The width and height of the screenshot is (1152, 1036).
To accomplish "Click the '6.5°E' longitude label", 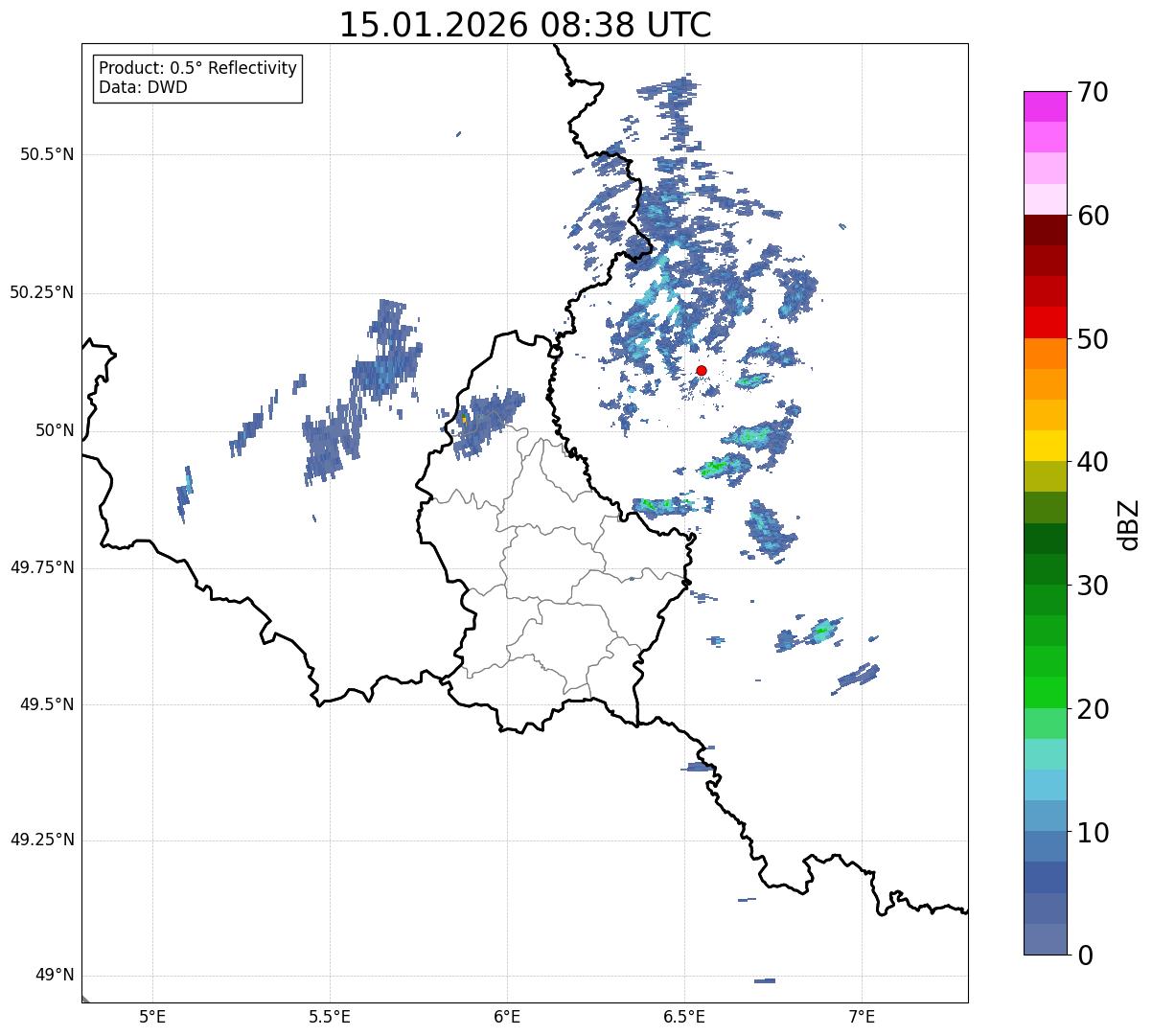I will pyautogui.click(x=684, y=1017).
